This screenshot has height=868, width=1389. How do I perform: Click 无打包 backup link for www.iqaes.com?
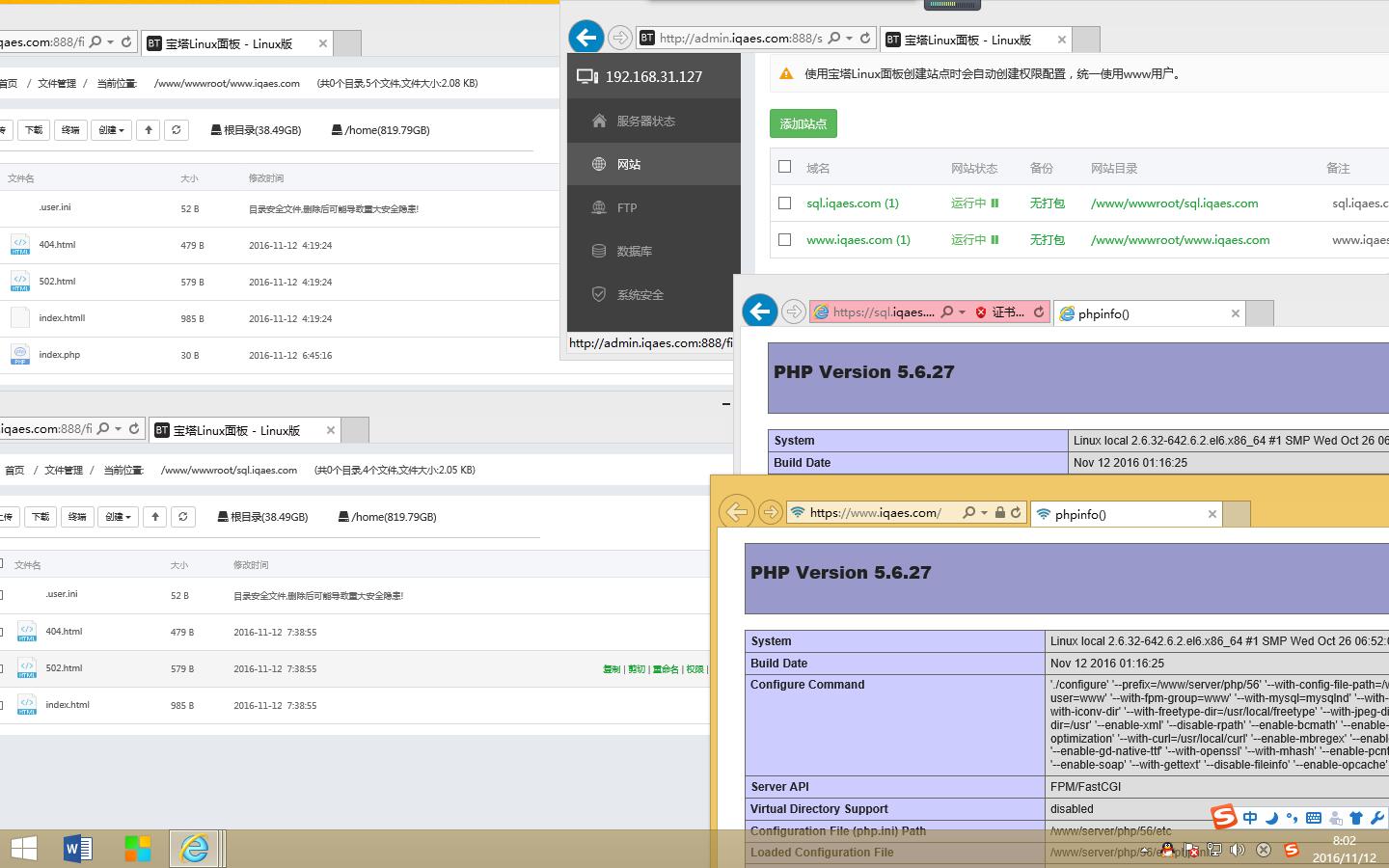point(1048,239)
